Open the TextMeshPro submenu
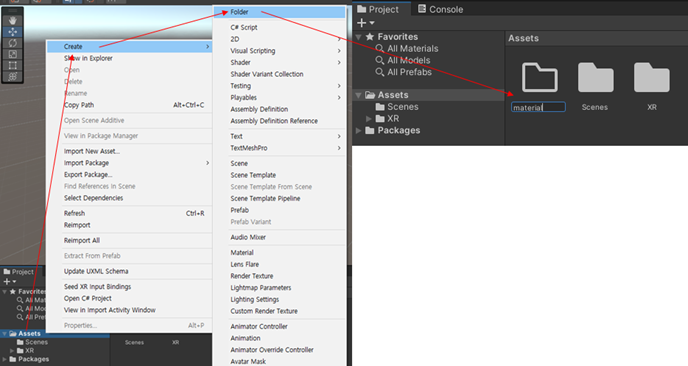688x366 pixels. 280,148
